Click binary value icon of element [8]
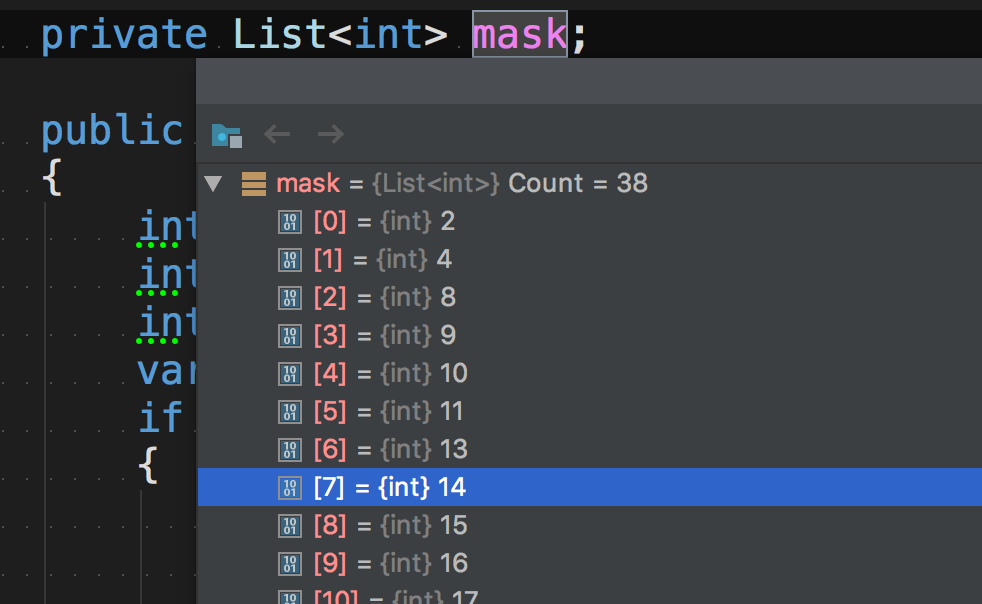 (x=289, y=526)
